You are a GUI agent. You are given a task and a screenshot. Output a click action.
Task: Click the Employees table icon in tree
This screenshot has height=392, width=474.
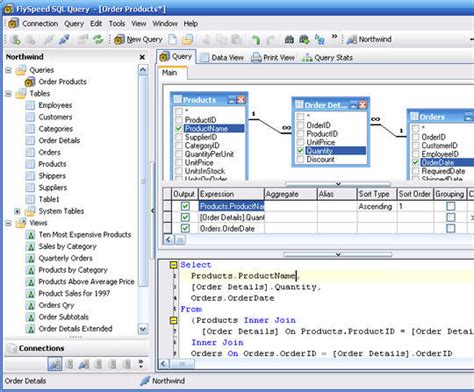click(x=30, y=105)
